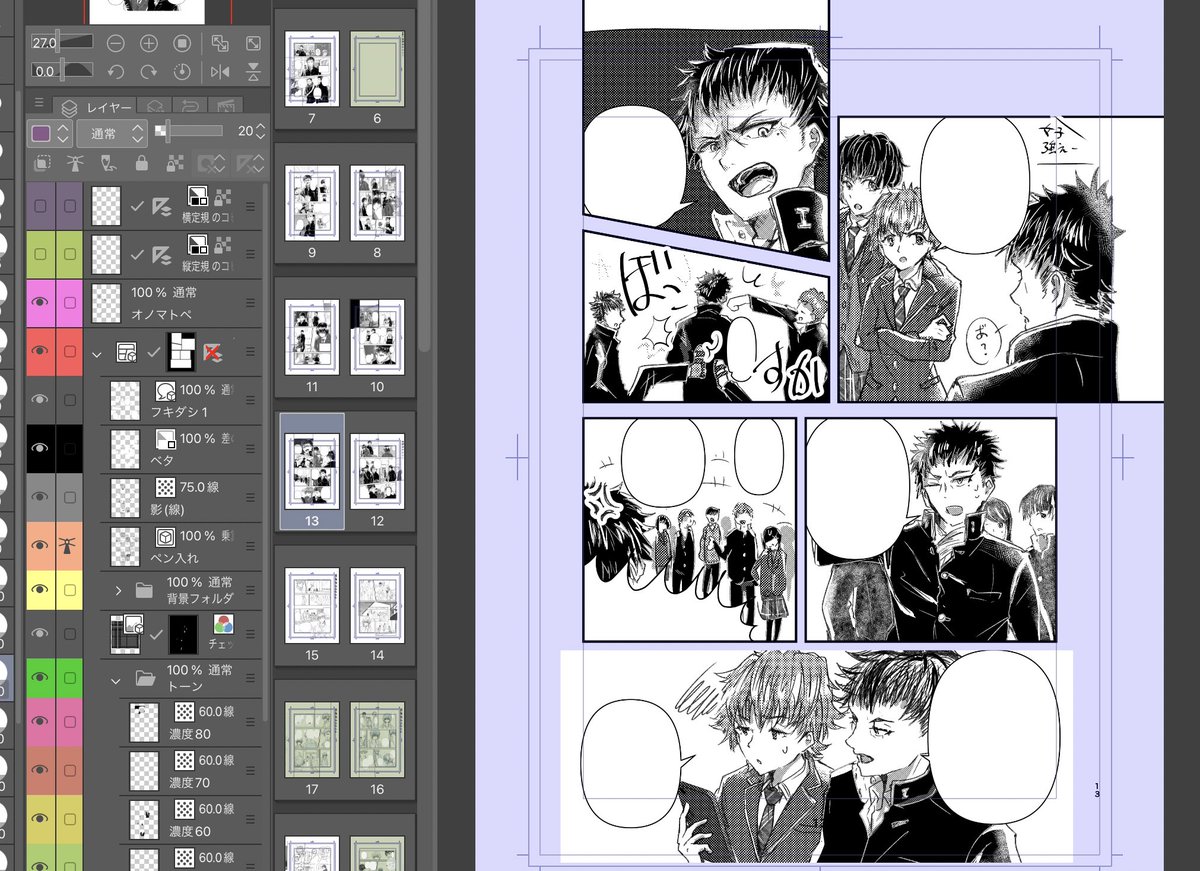
Task: Hide the ペン入れ layer
Action: coord(40,546)
